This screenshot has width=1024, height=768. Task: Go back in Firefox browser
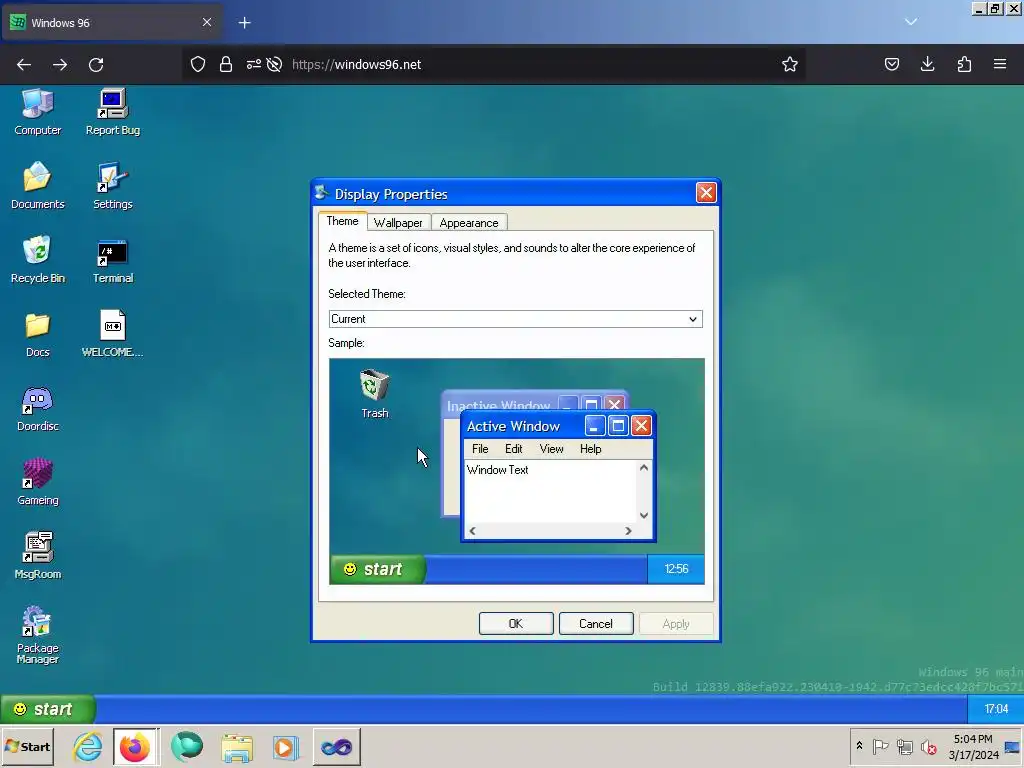(x=24, y=65)
